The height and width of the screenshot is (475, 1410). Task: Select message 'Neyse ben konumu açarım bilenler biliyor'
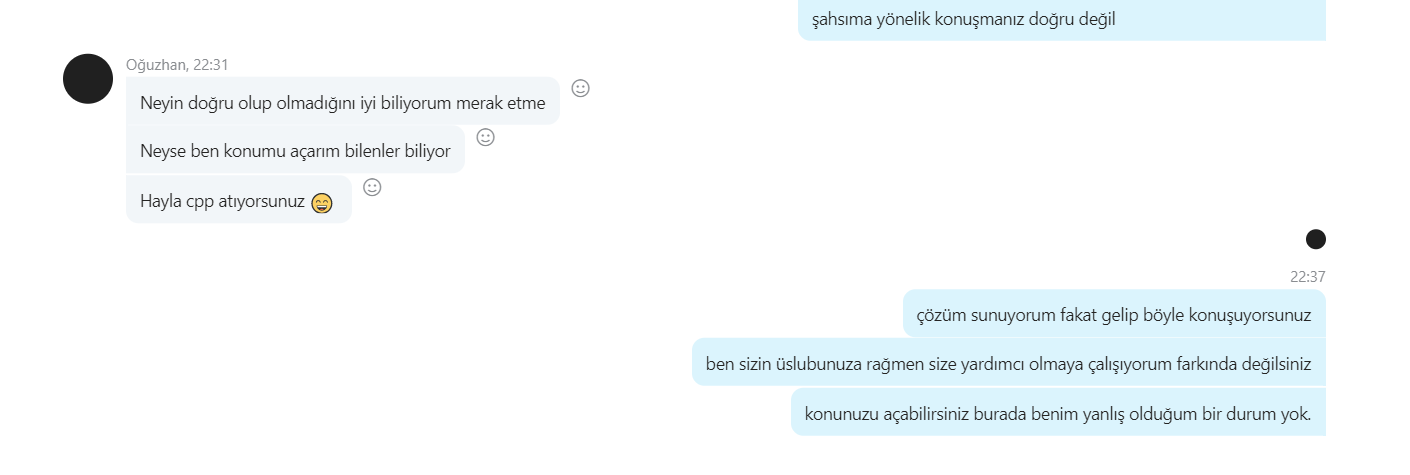click(295, 150)
